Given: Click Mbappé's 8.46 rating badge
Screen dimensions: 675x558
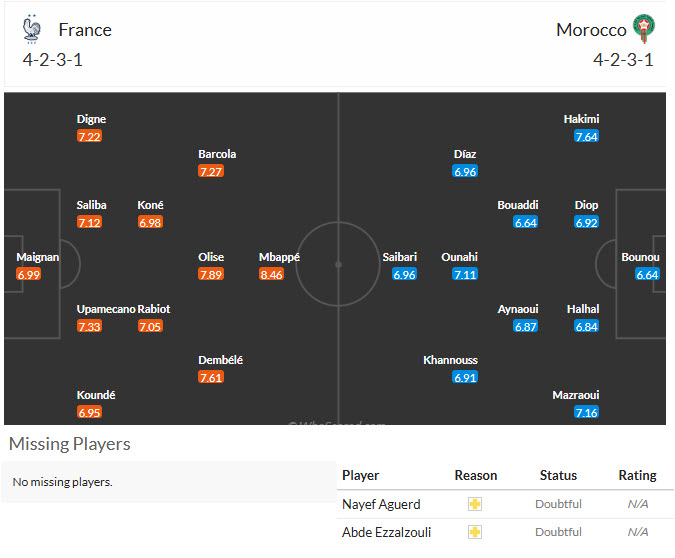Looking at the screenshot, I should pyautogui.click(x=271, y=274).
